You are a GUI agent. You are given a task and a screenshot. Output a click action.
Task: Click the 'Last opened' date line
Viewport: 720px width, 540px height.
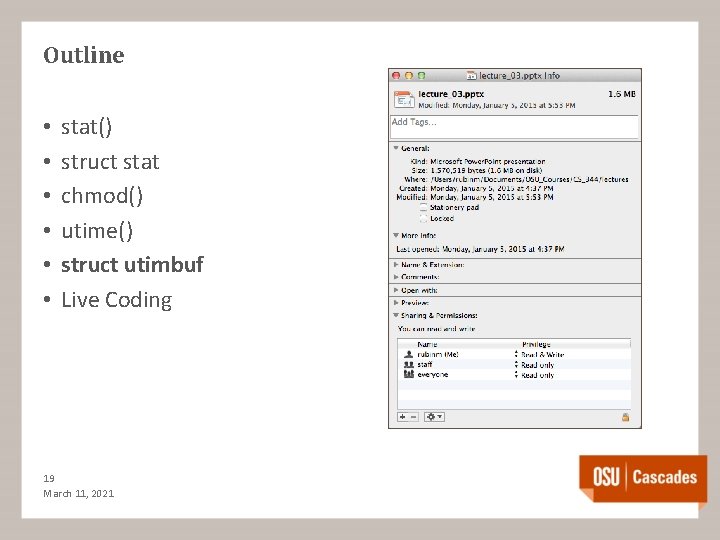point(480,249)
